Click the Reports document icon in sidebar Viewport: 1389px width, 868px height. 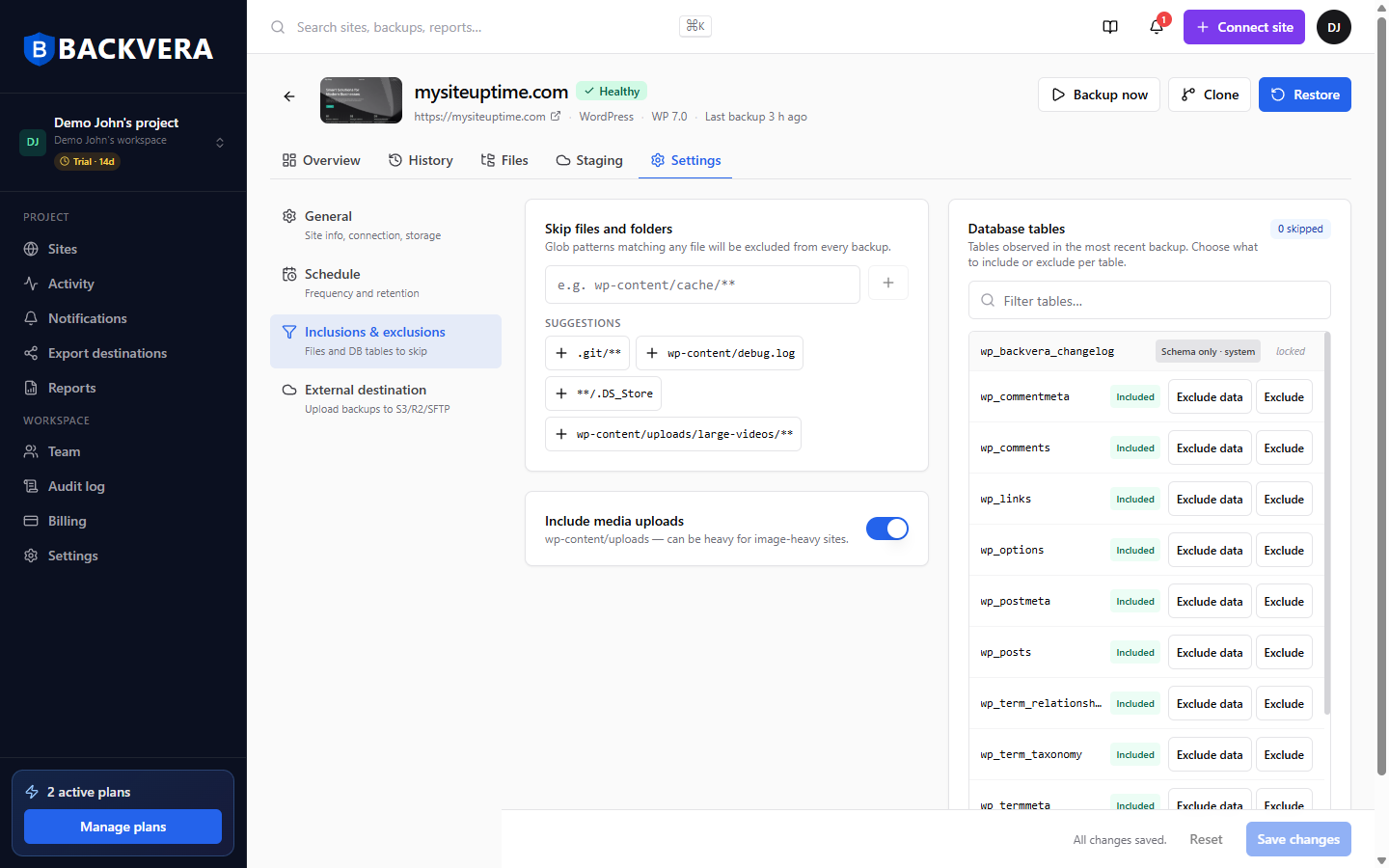[x=31, y=388]
